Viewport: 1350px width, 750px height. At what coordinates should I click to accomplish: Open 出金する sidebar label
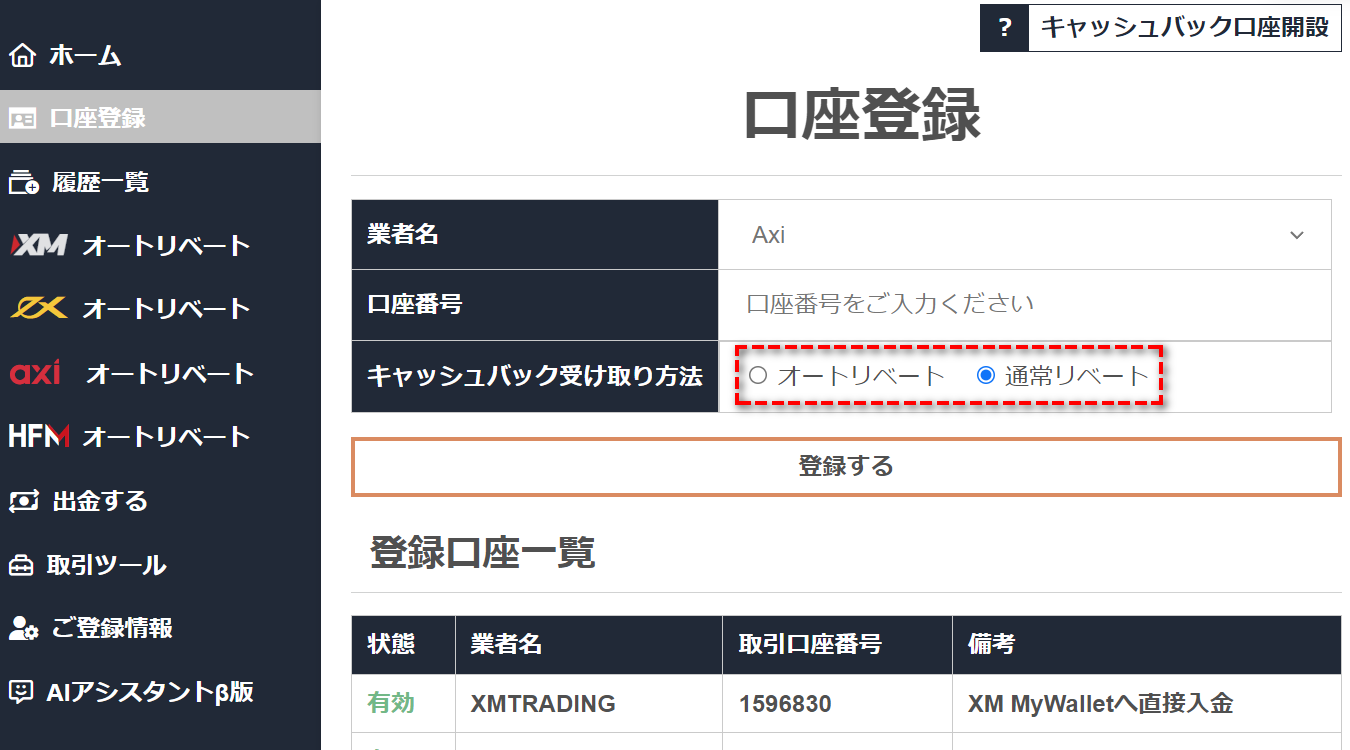100,500
